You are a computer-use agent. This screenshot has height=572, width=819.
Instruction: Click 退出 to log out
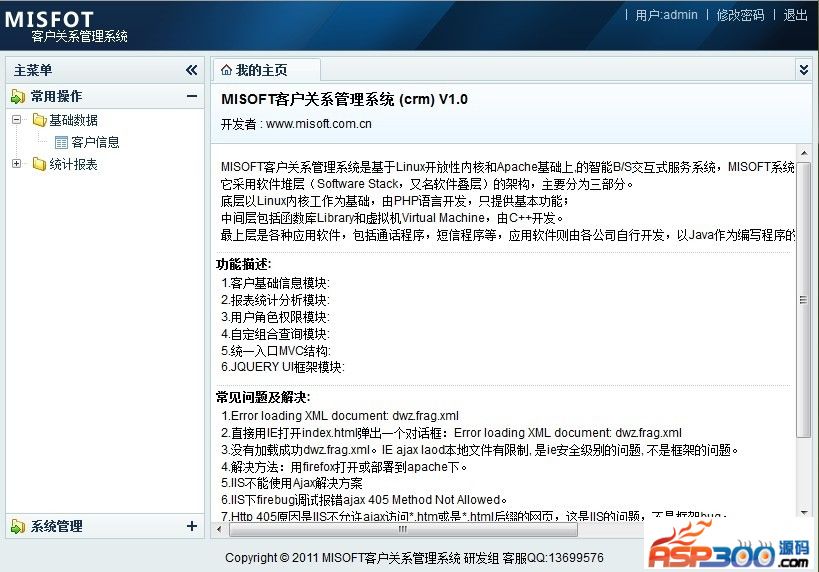click(795, 15)
